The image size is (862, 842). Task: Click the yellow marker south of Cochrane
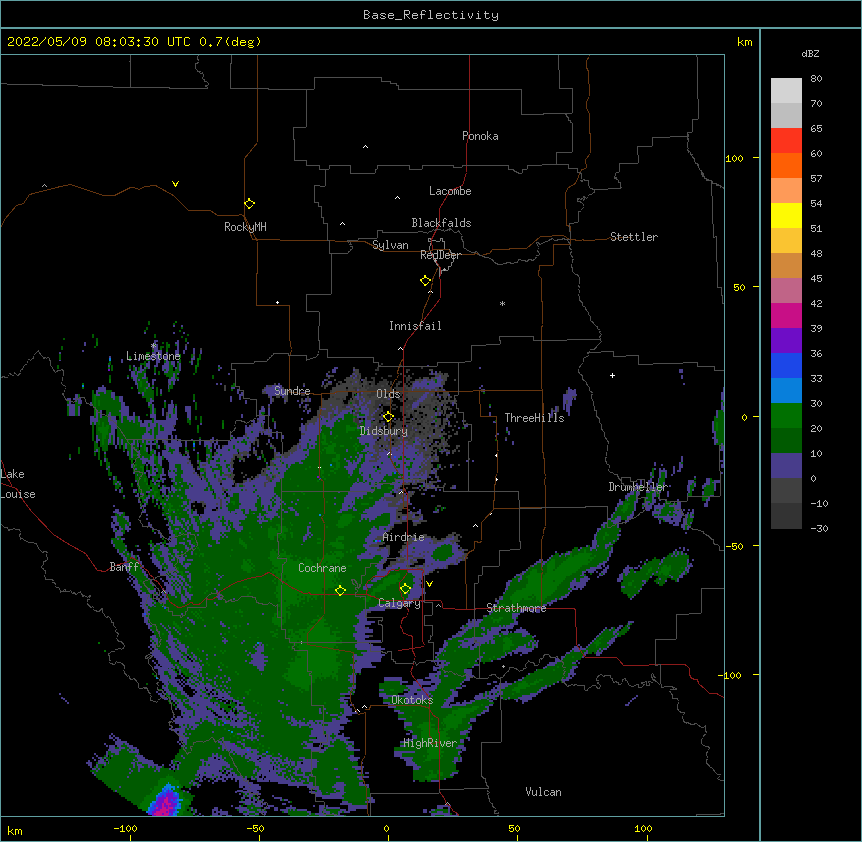pyautogui.click(x=340, y=590)
